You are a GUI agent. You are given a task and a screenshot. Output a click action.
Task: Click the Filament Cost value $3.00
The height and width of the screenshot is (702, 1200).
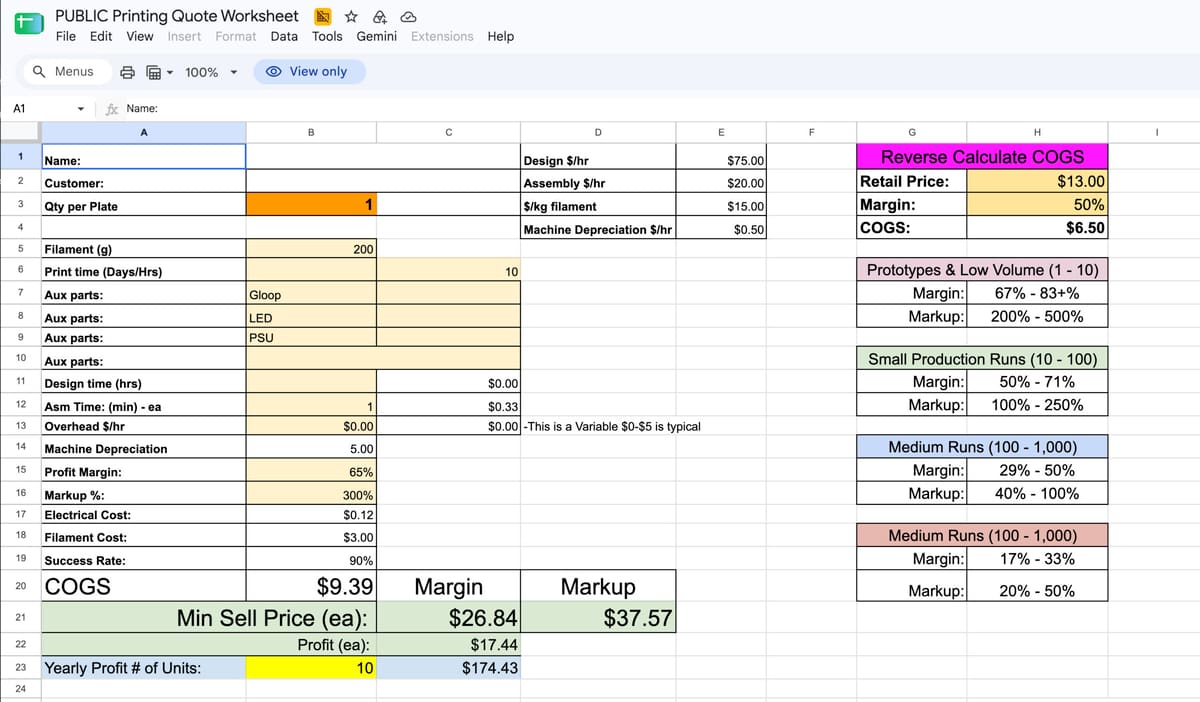(x=311, y=537)
